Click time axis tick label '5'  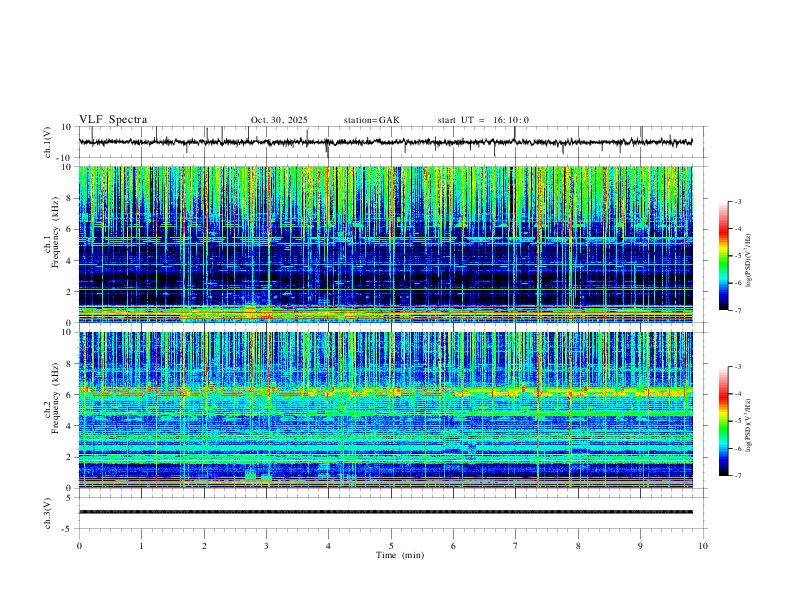point(391,546)
